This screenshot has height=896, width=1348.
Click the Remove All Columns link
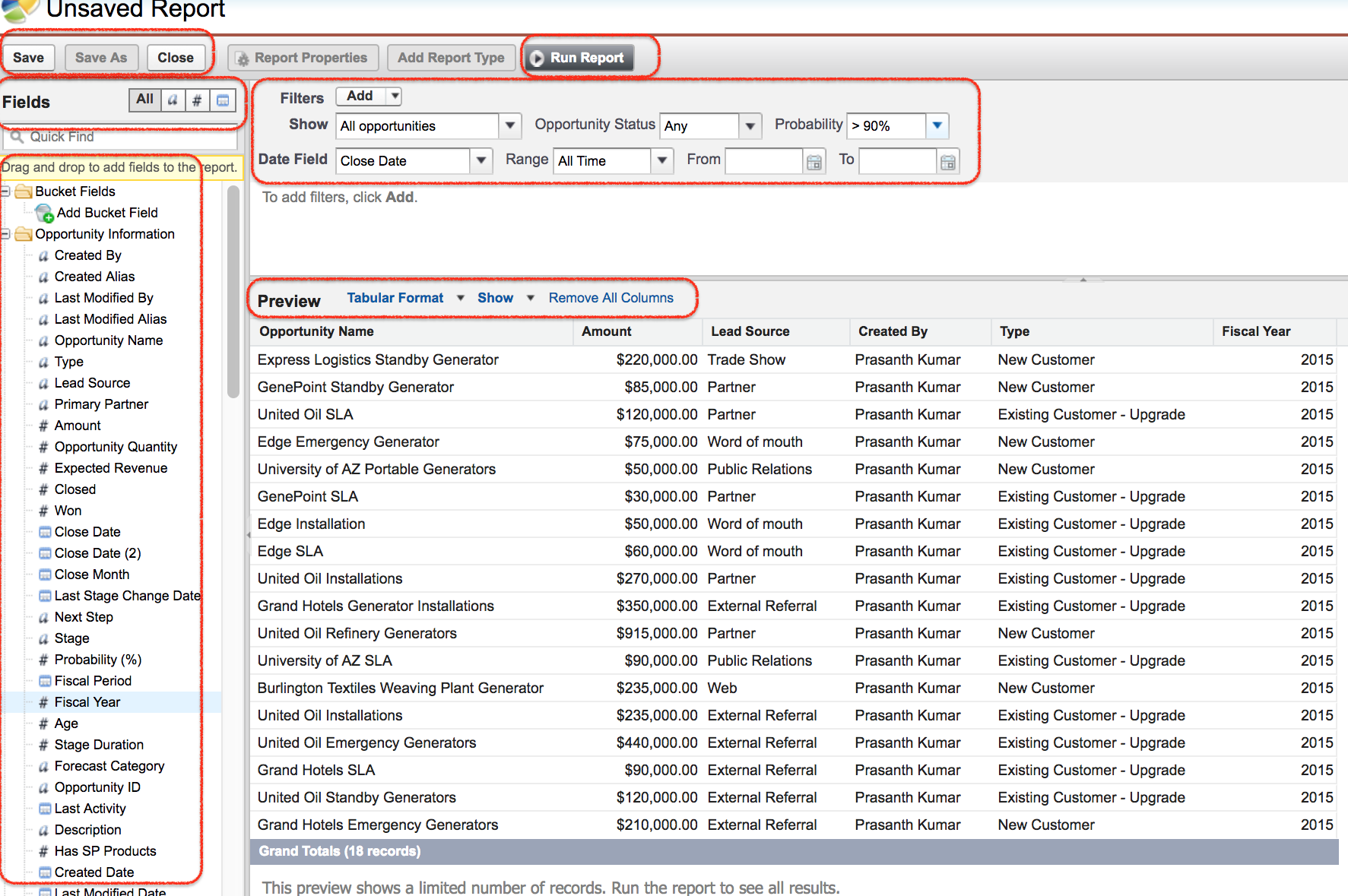[611, 298]
